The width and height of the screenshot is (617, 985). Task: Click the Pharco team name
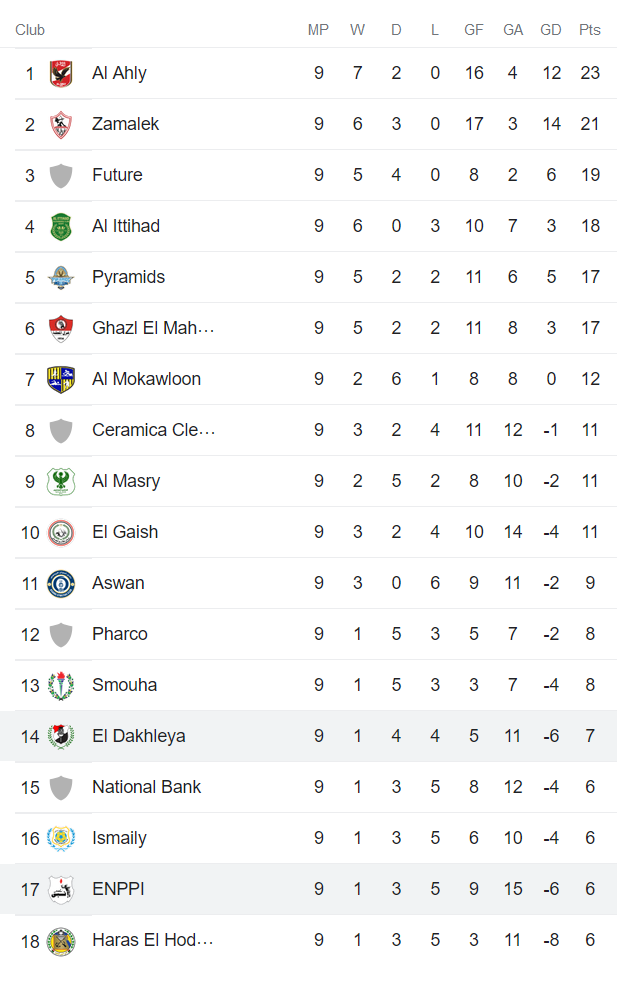119,633
